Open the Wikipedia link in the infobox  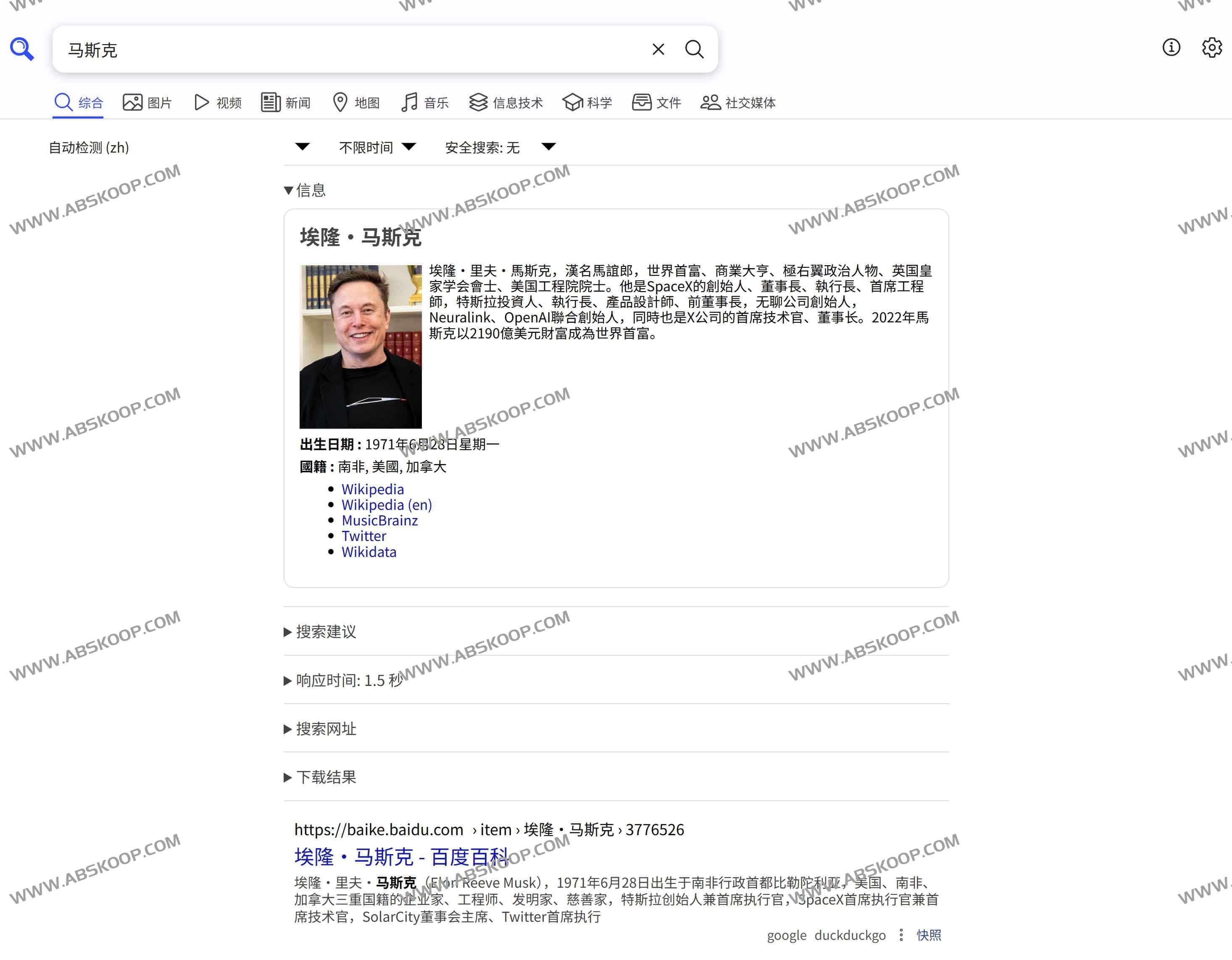tap(373, 489)
